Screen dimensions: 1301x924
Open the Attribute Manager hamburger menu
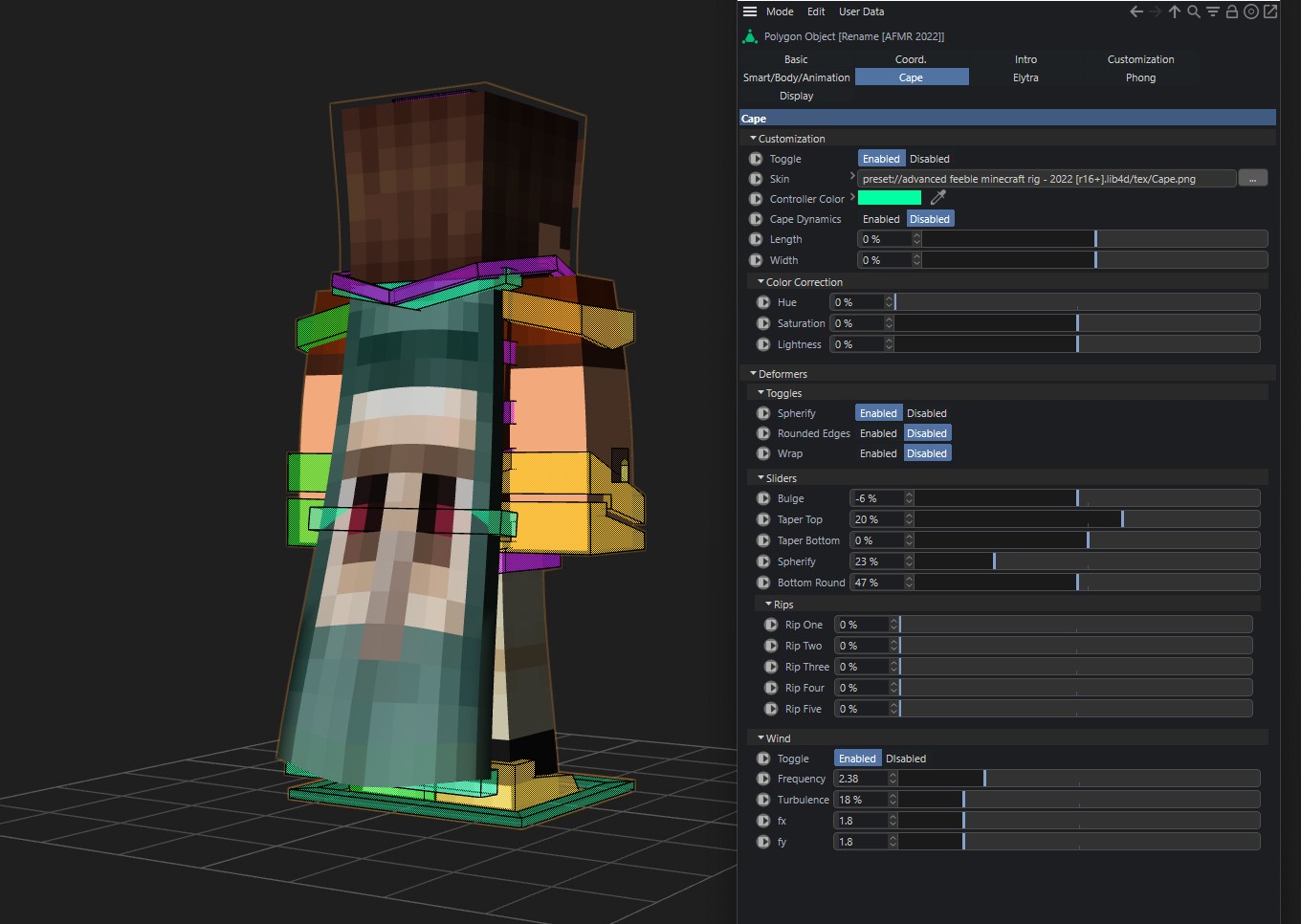tap(750, 11)
